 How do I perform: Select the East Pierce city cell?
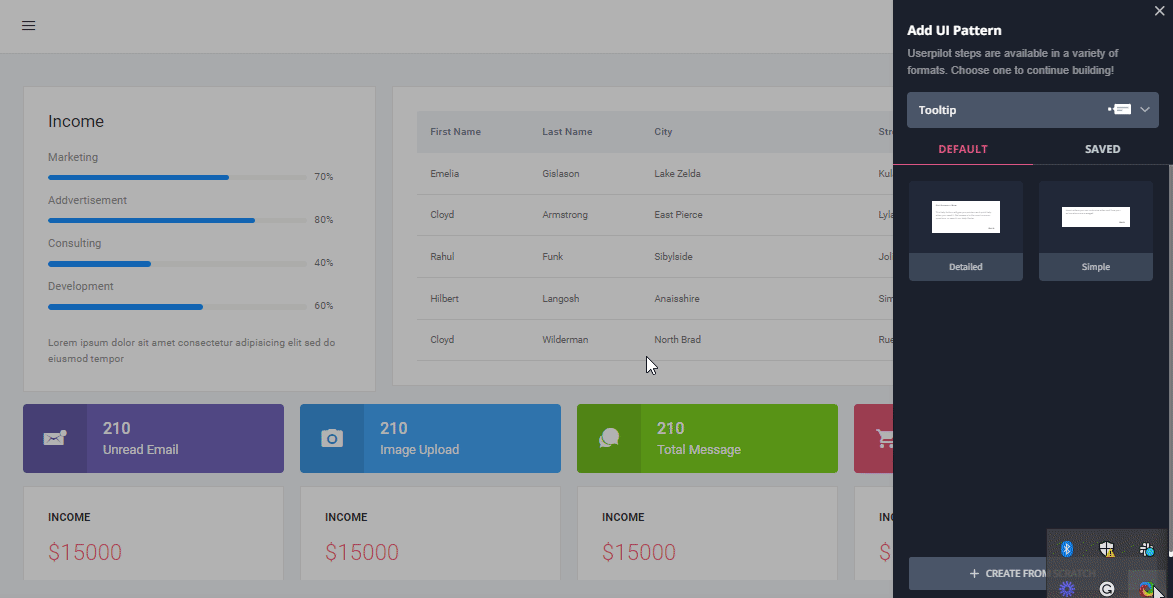click(x=678, y=215)
